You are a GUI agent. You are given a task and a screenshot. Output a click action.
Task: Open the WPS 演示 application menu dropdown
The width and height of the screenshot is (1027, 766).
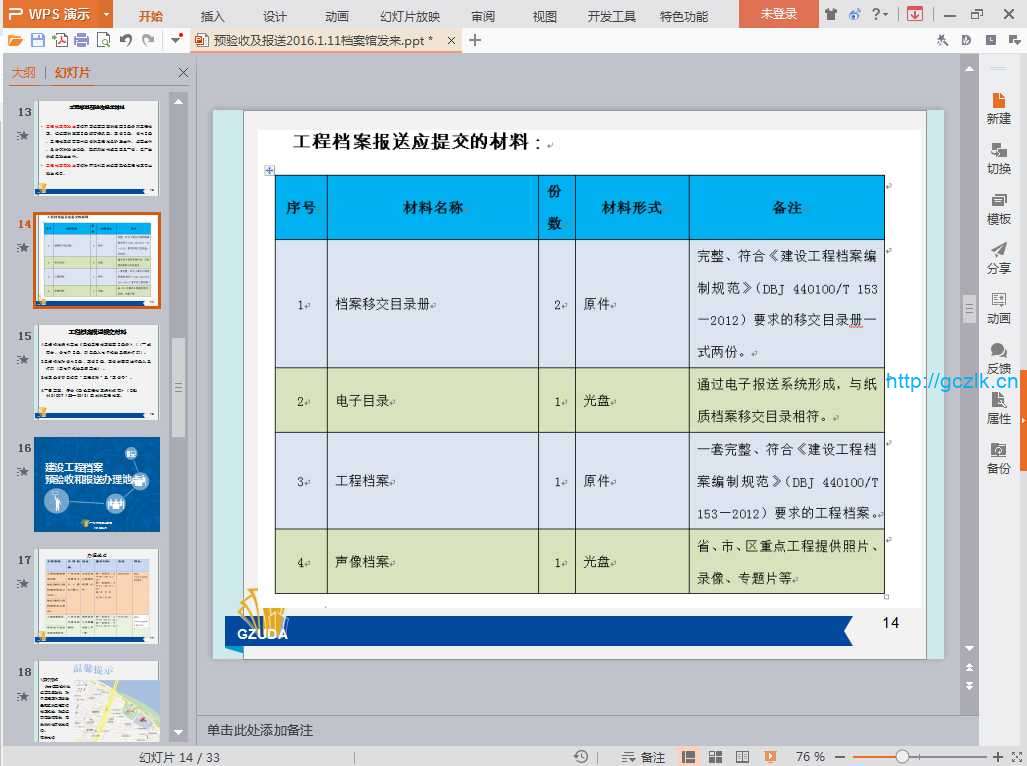[56, 14]
